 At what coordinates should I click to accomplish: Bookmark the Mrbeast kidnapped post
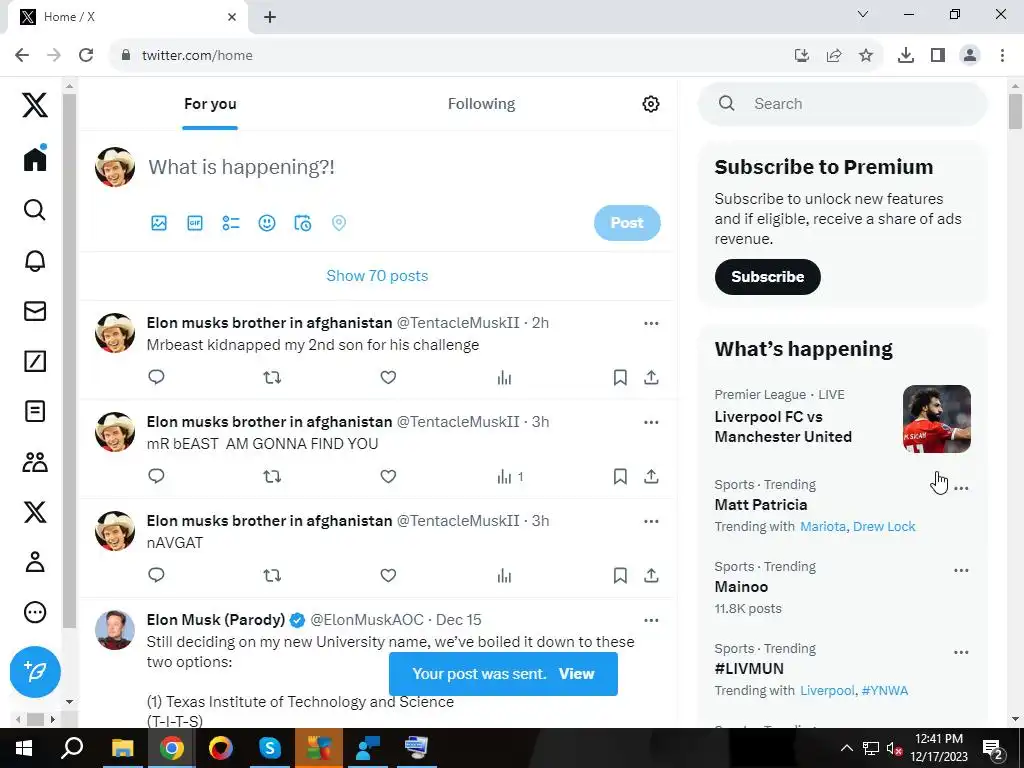(x=620, y=377)
